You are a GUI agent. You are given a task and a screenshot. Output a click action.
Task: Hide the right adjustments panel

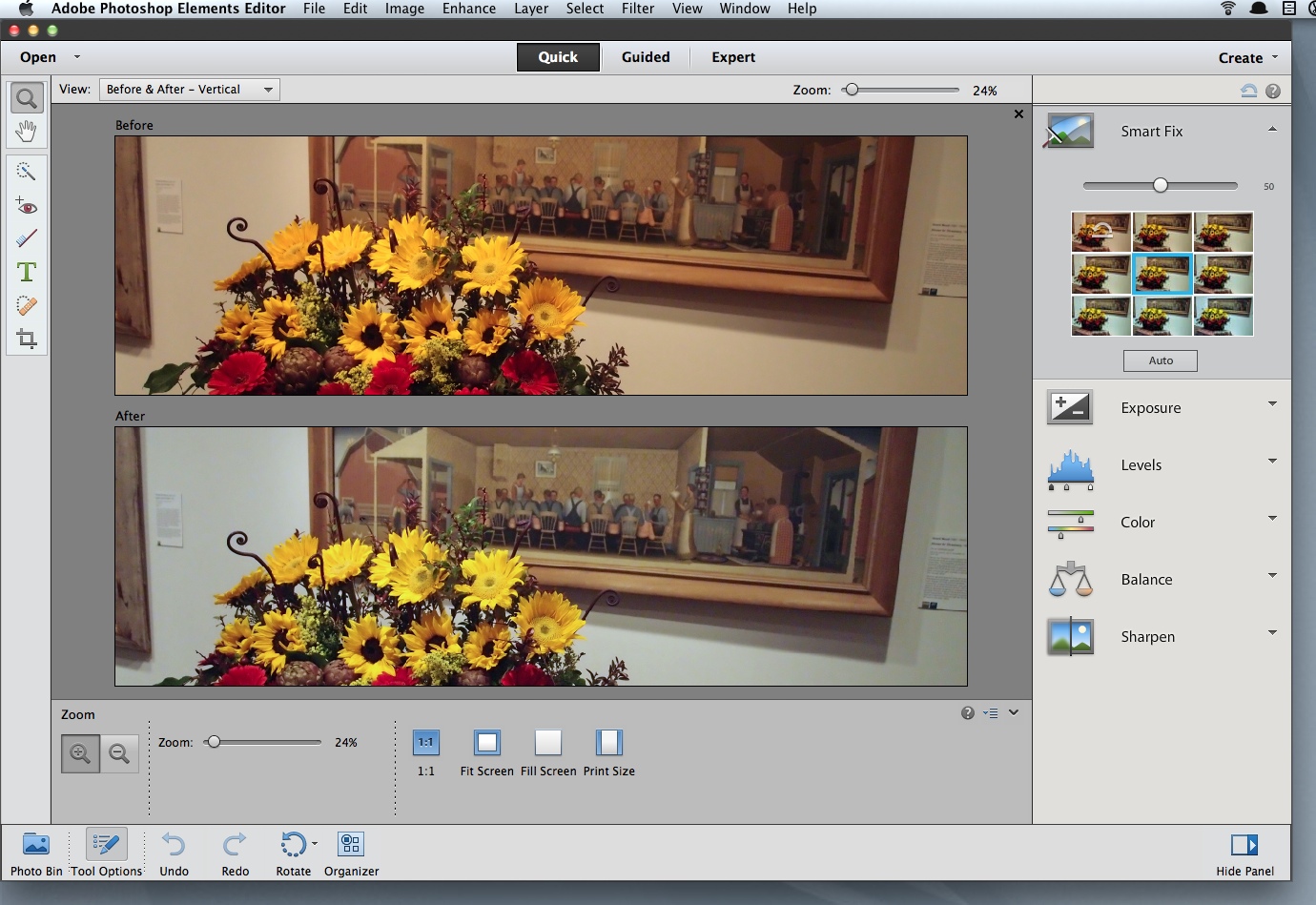[x=1244, y=845]
